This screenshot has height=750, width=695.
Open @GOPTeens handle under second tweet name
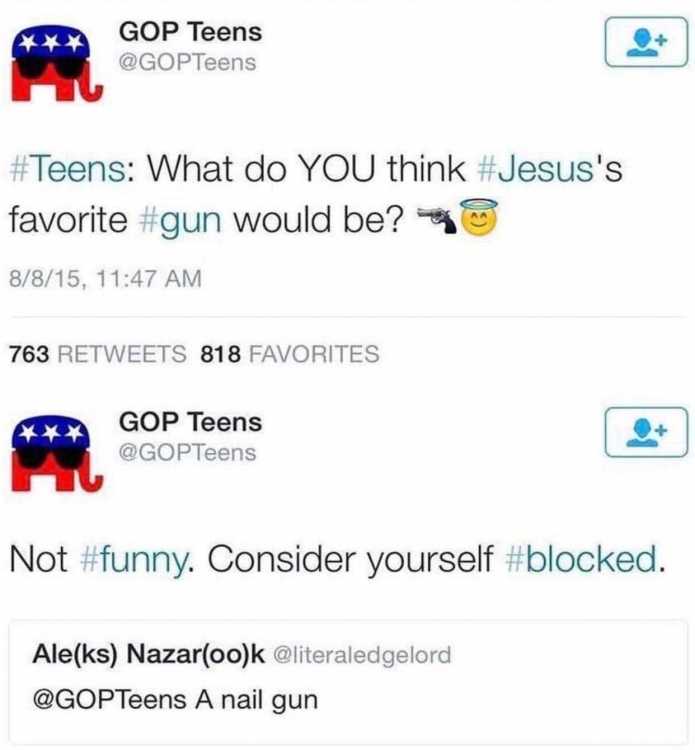(188, 452)
